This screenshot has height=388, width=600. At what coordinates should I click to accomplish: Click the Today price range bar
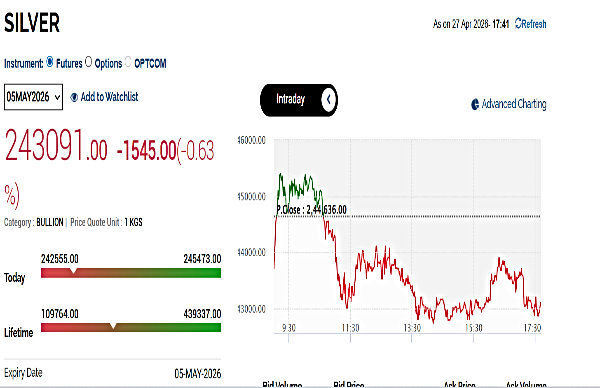pos(131,273)
